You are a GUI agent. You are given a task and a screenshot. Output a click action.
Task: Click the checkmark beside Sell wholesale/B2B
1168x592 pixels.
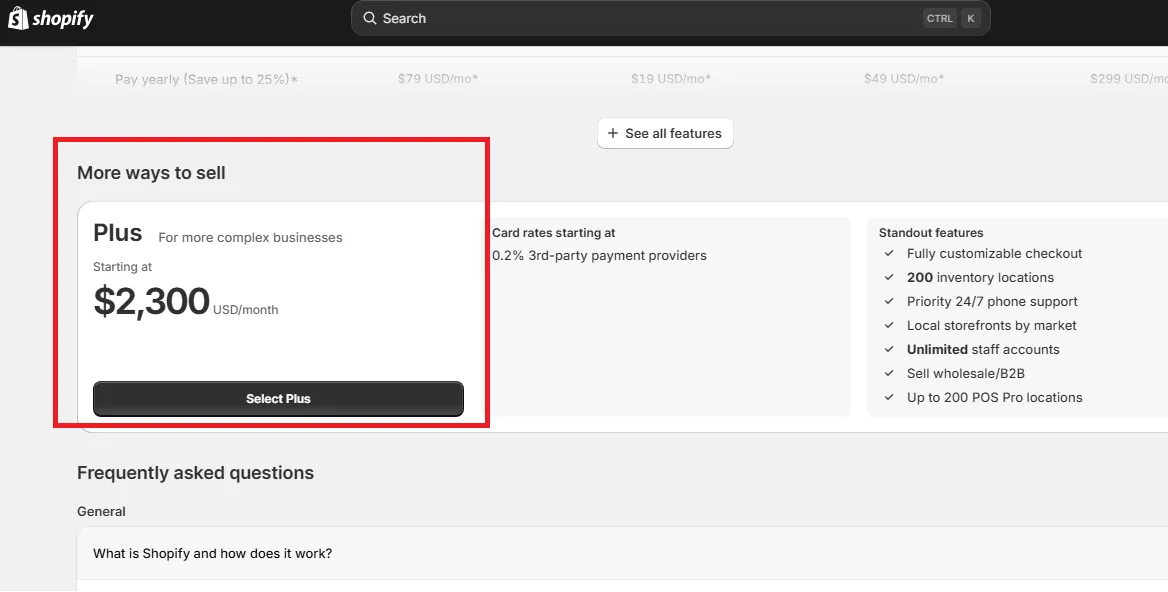tap(888, 373)
